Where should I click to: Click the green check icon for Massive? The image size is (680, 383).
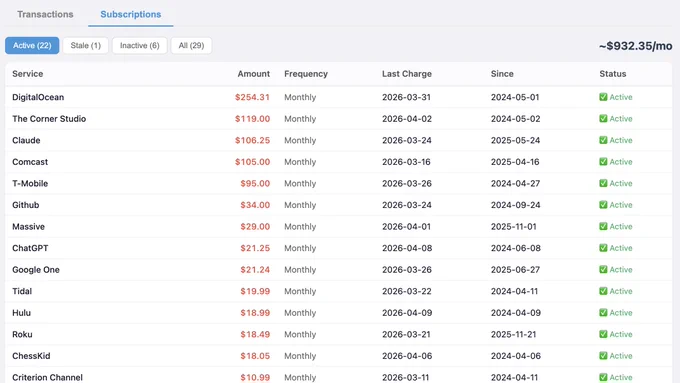pyautogui.click(x=603, y=226)
